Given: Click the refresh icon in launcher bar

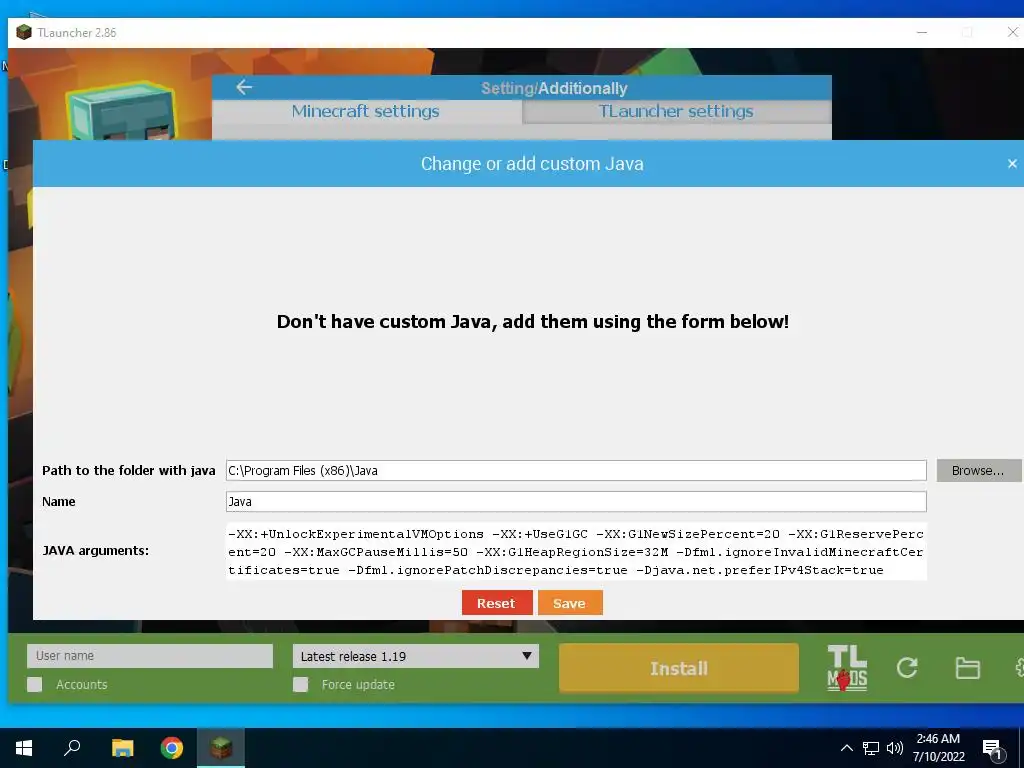Looking at the screenshot, I should pos(907,667).
